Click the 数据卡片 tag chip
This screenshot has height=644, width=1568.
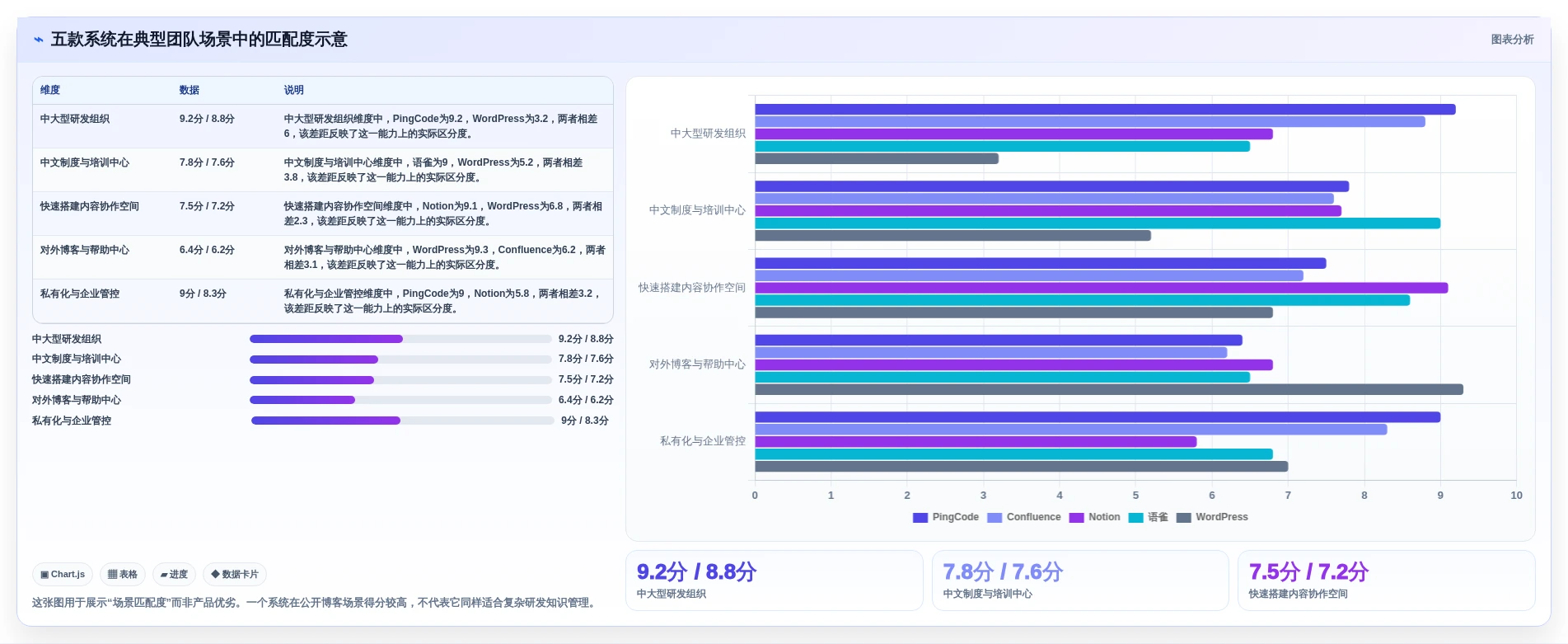[235, 575]
